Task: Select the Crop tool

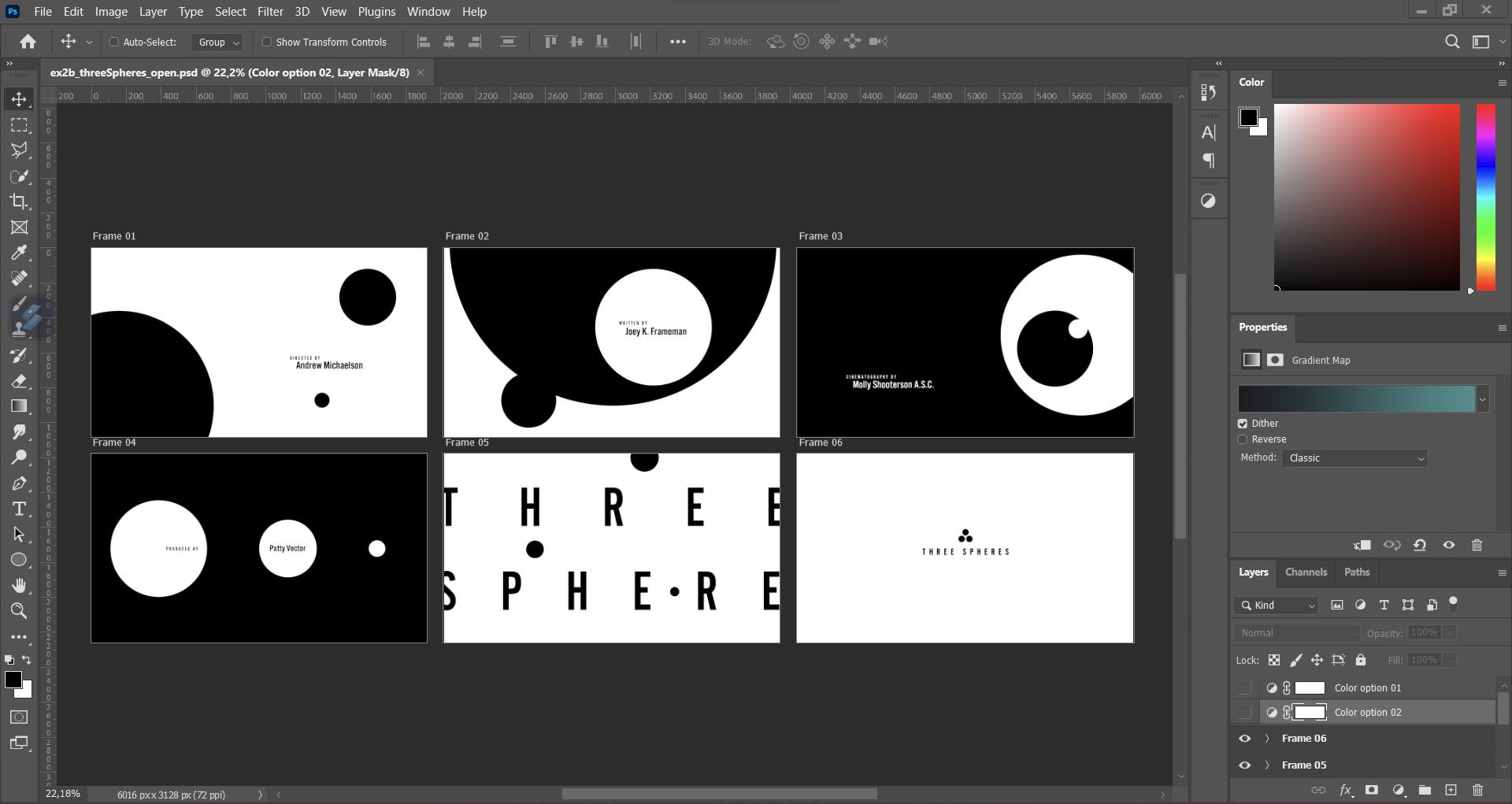Action: (x=20, y=202)
